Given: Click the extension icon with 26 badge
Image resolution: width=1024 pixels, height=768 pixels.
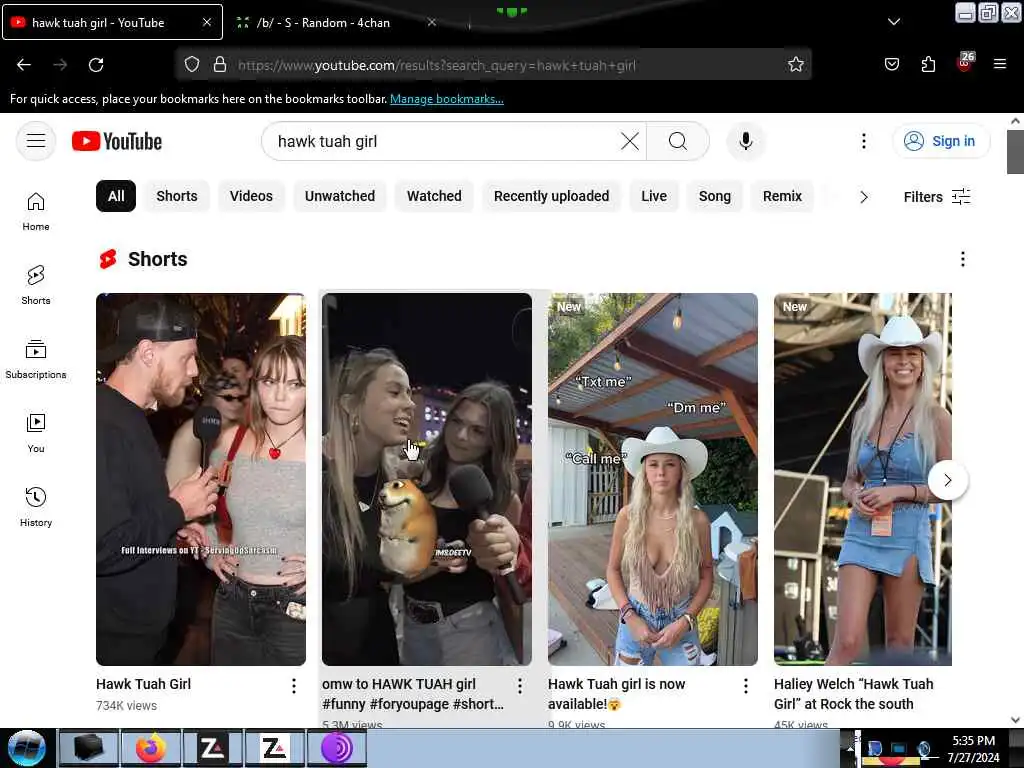Looking at the screenshot, I should point(965,62).
